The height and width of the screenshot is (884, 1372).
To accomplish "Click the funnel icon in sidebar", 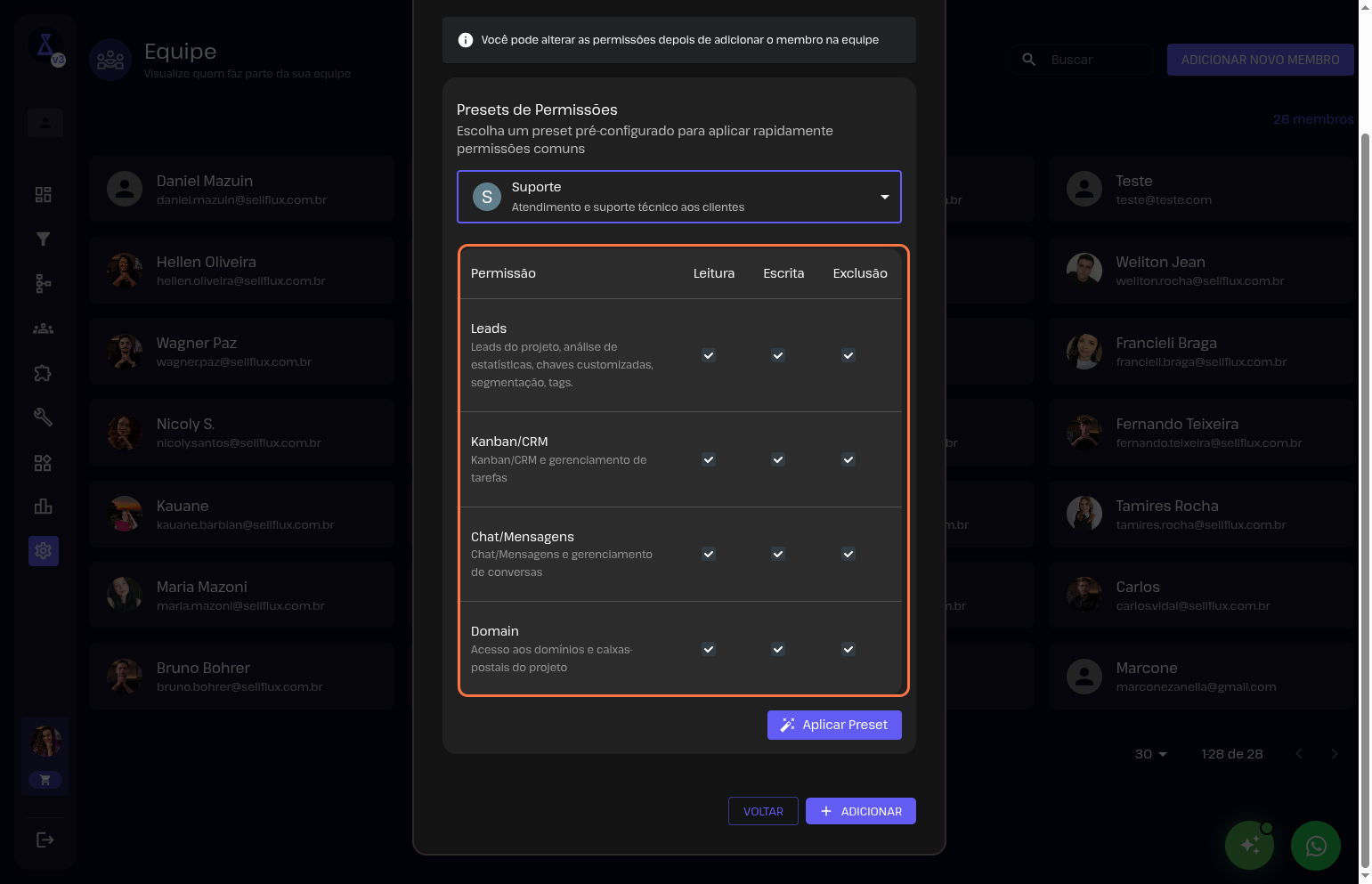I will [x=43, y=239].
